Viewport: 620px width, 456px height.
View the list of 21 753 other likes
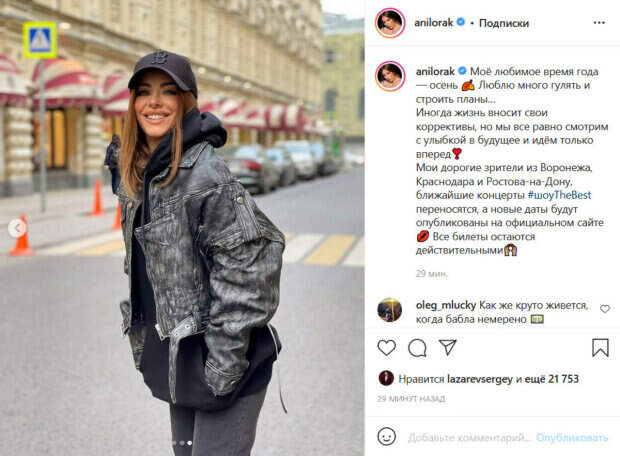(x=552, y=379)
